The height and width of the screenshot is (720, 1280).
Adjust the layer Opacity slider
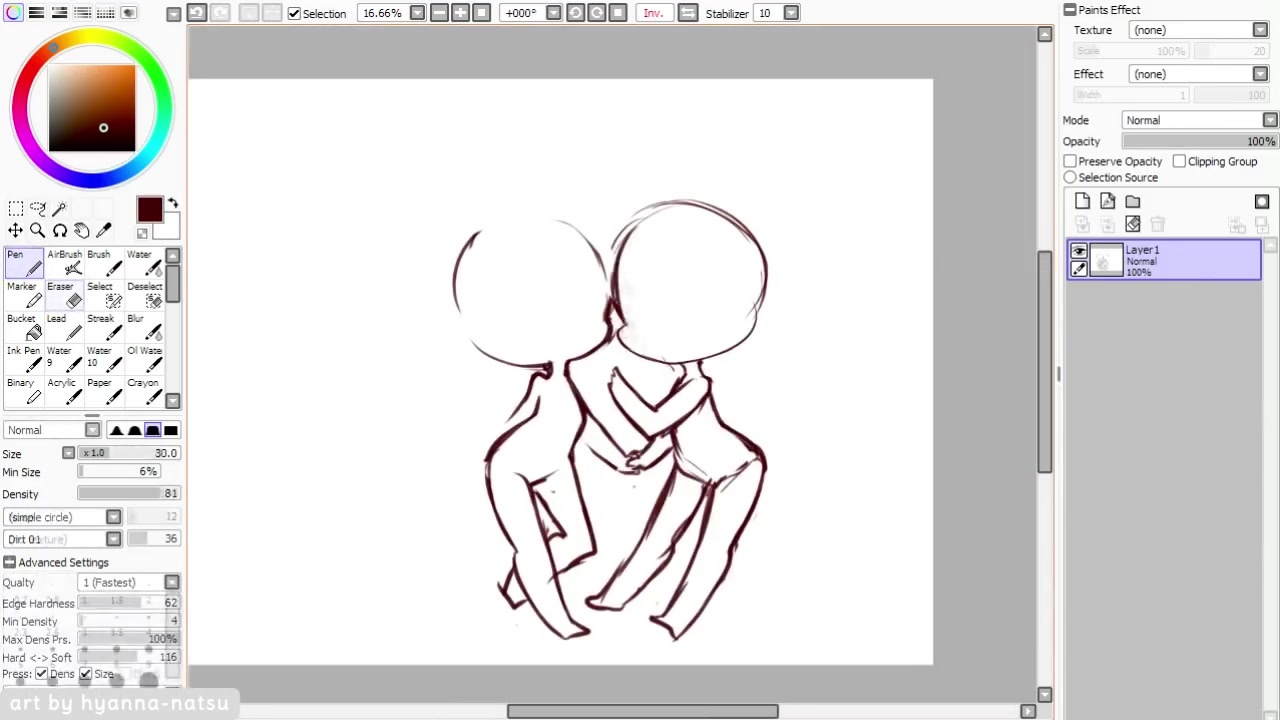tap(1200, 142)
